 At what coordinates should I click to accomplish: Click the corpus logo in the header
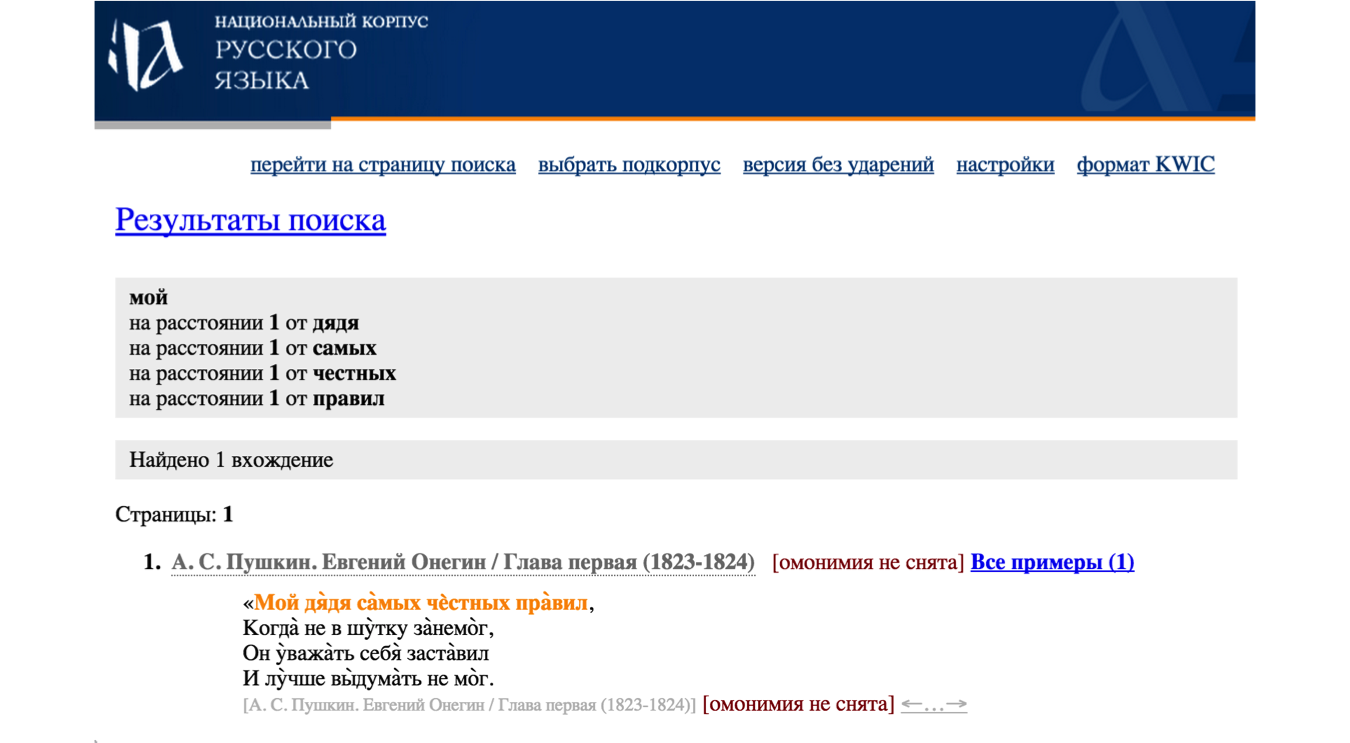[146, 56]
